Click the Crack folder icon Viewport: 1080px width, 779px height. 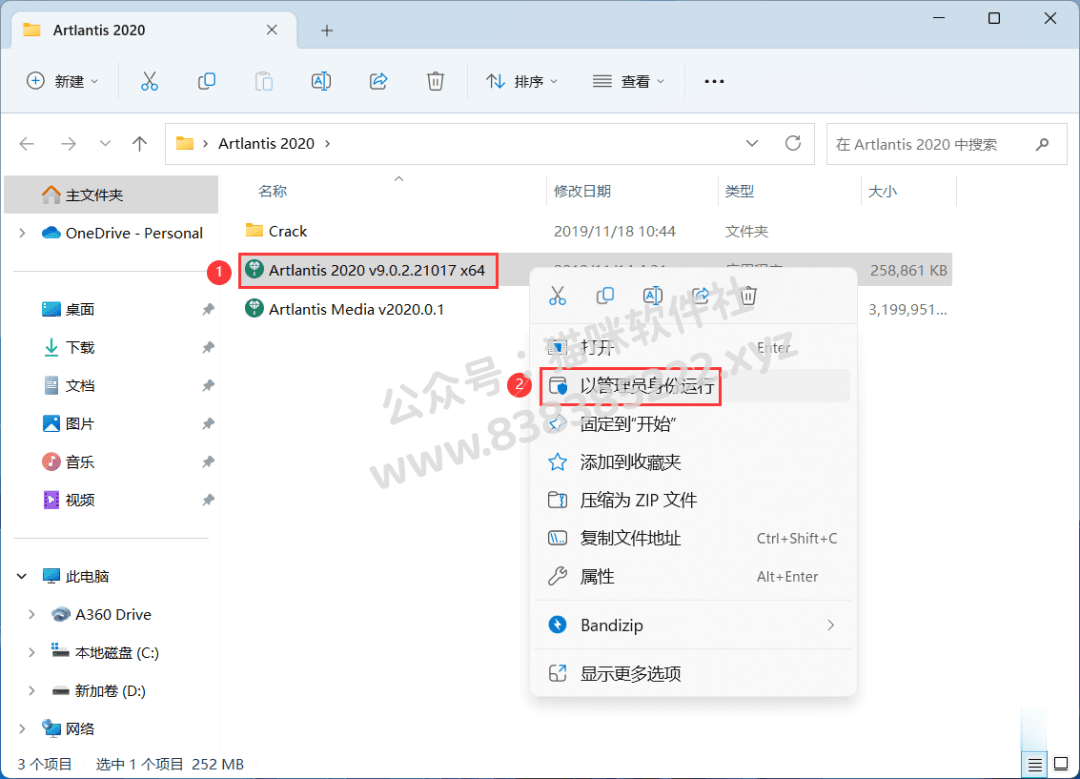pos(254,230)
